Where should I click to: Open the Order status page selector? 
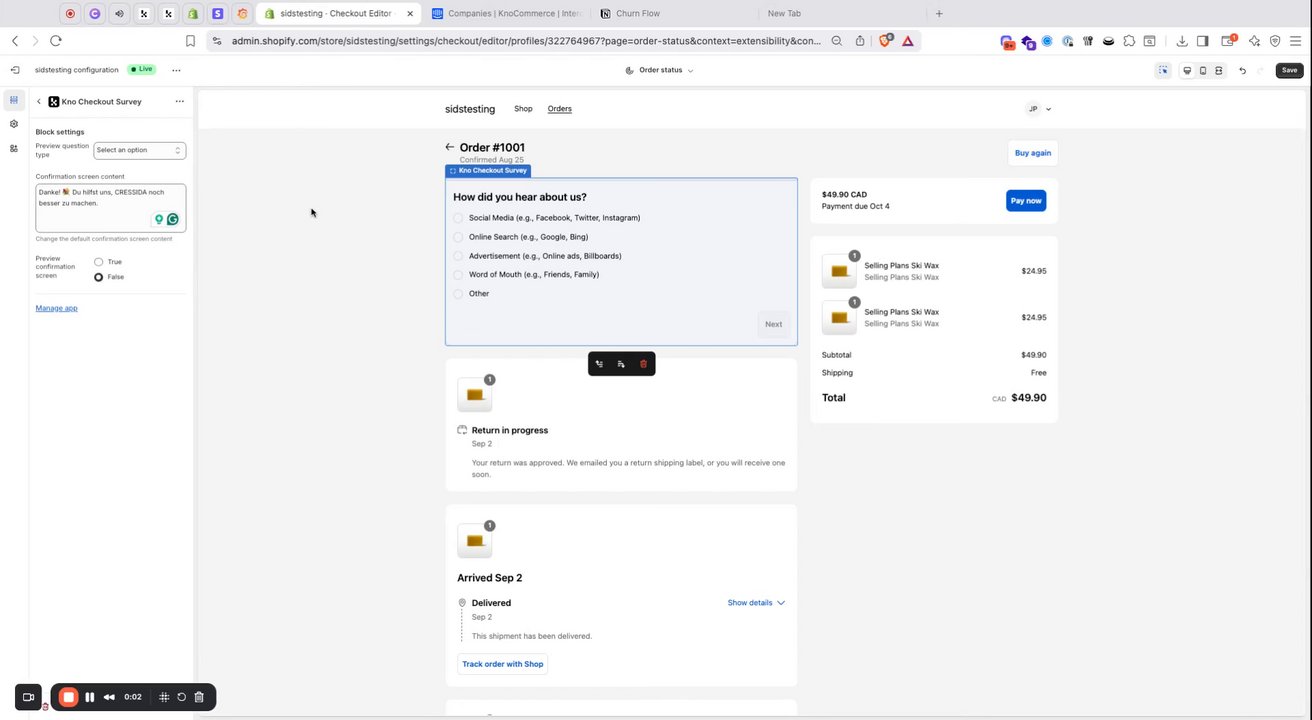pyautogui.click(x=659, y=70)
